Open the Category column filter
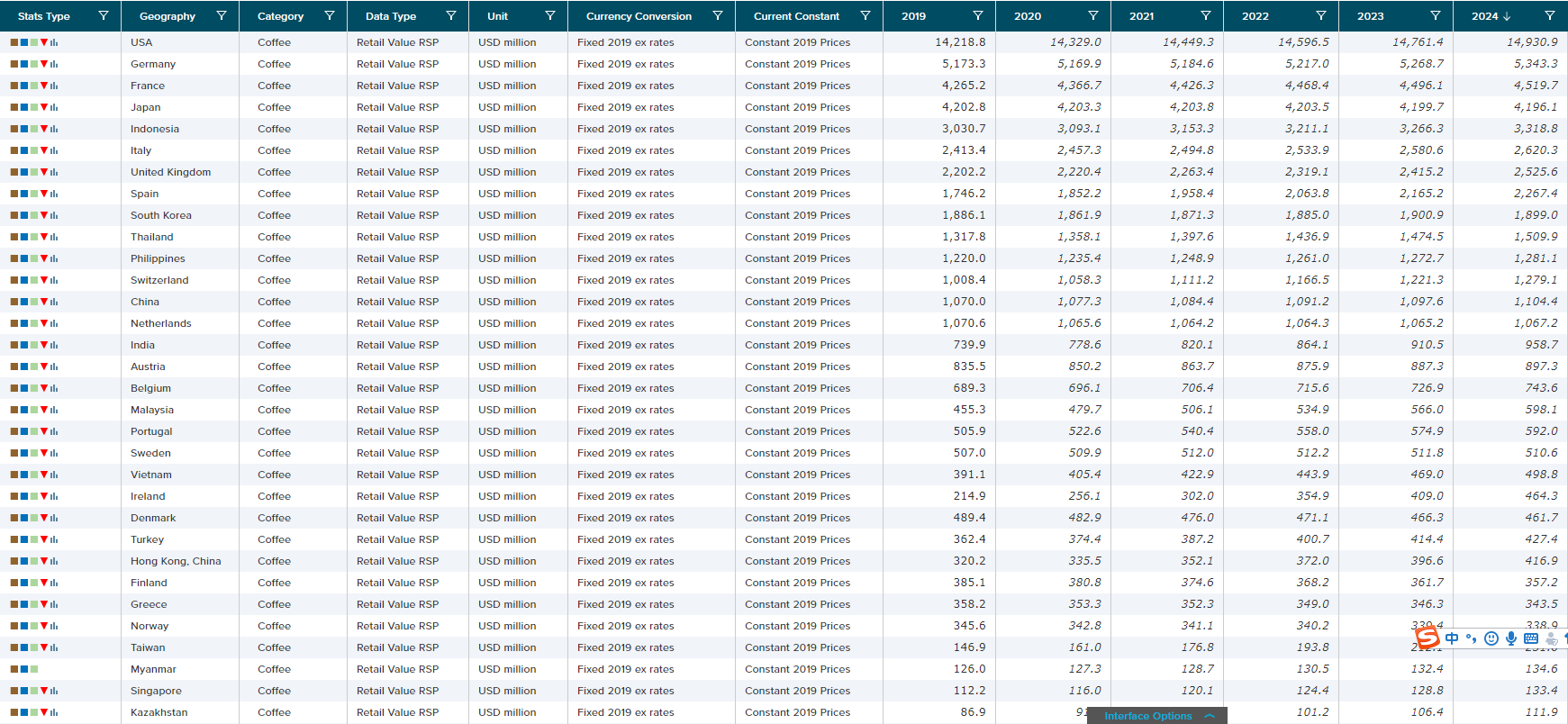The height and width of the screenshot is (724, 1568). tap(330, 16)
